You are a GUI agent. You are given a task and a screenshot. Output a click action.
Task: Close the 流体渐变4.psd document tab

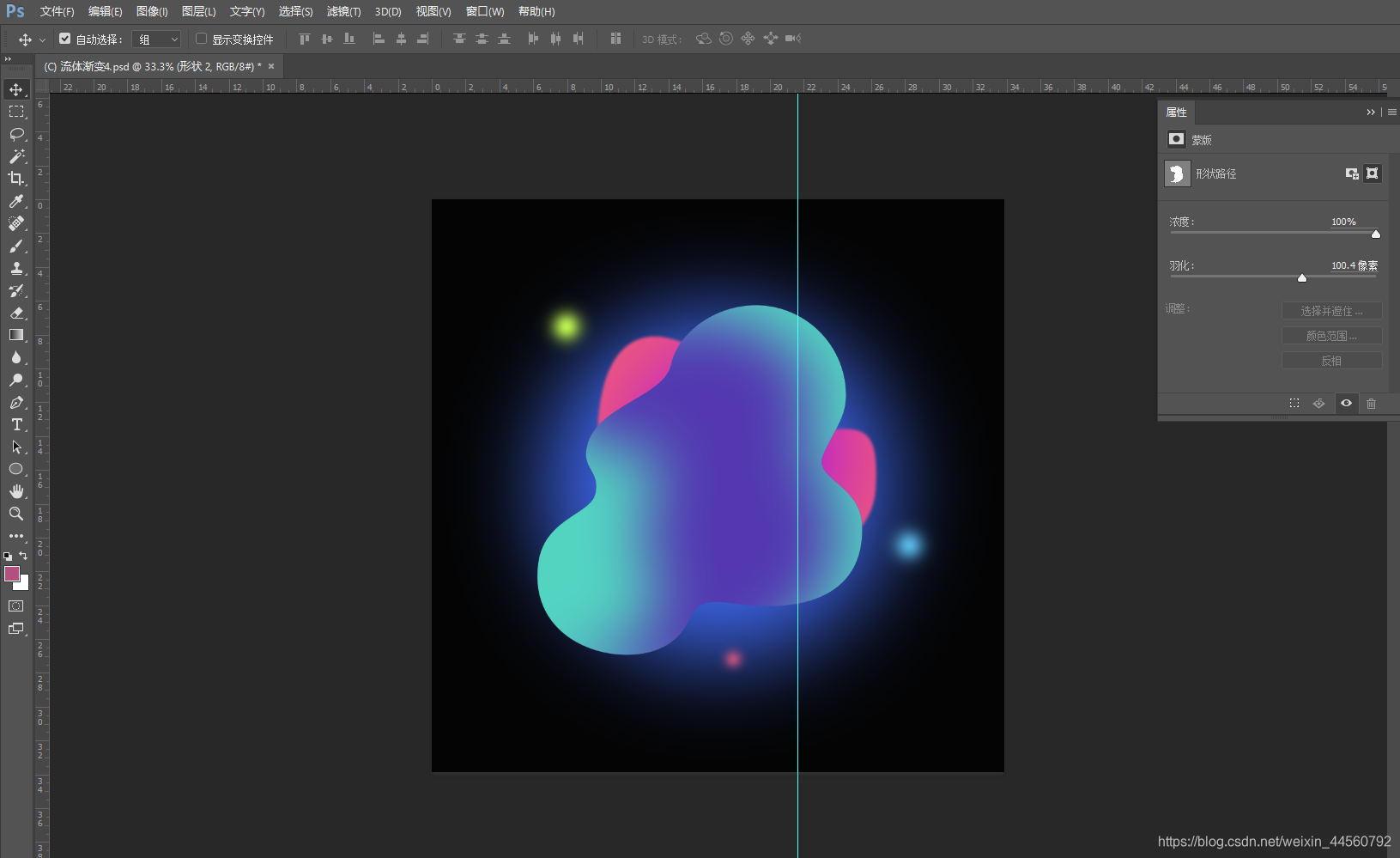coord(271,66)
